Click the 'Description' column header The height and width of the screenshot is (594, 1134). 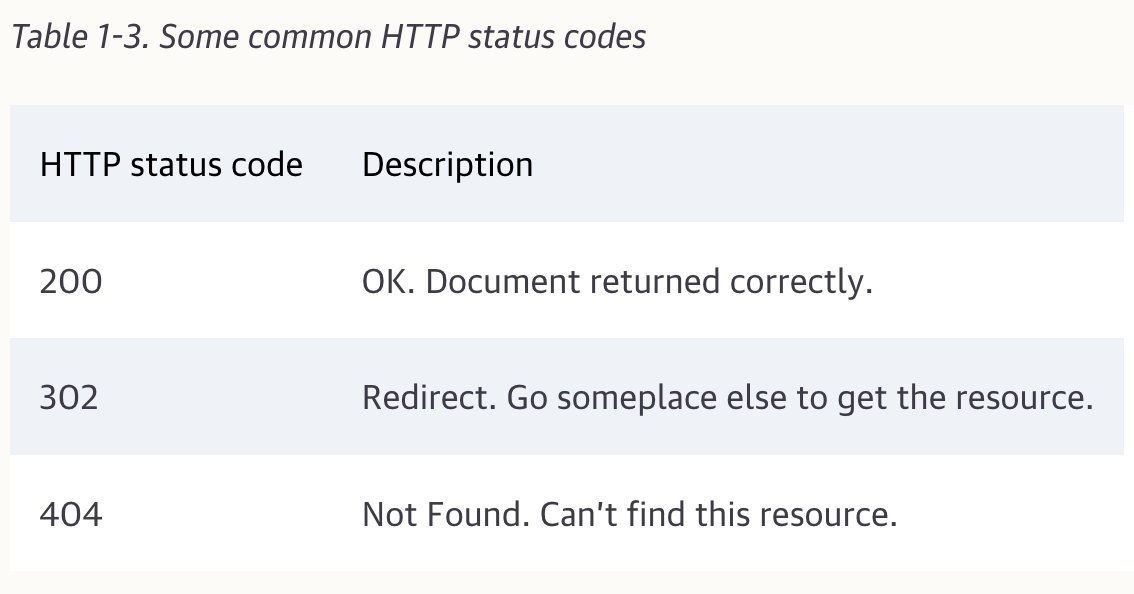[x=447, y=165]
